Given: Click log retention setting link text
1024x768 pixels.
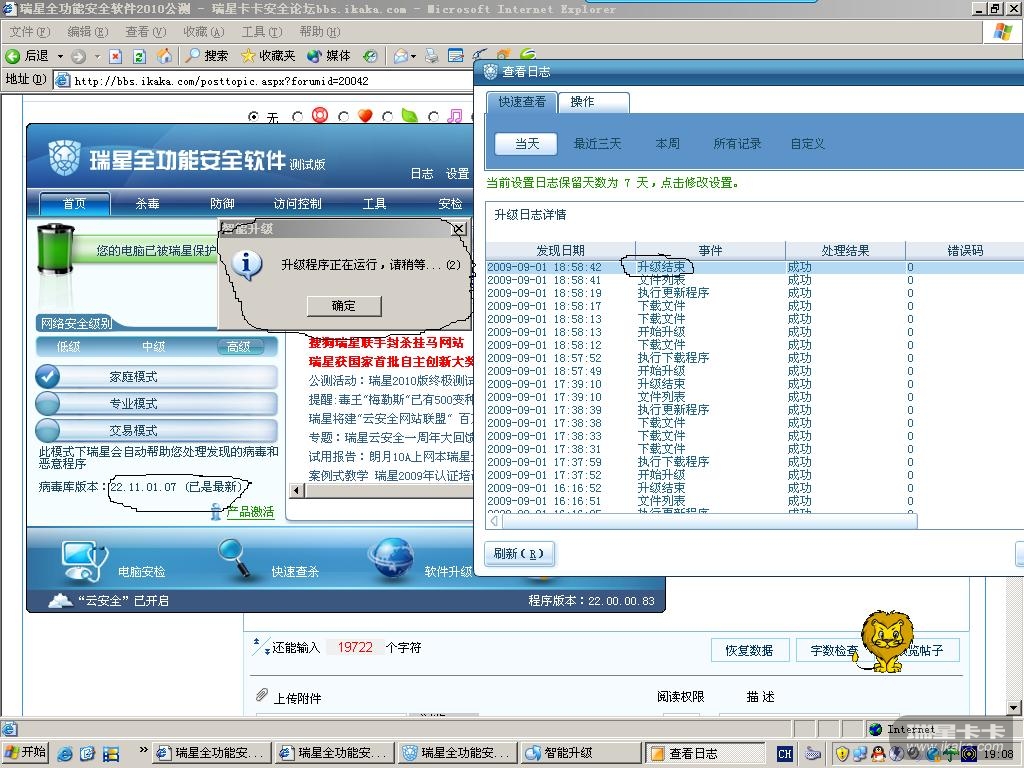Looking at the screenshot, I should tap(613, 183).
